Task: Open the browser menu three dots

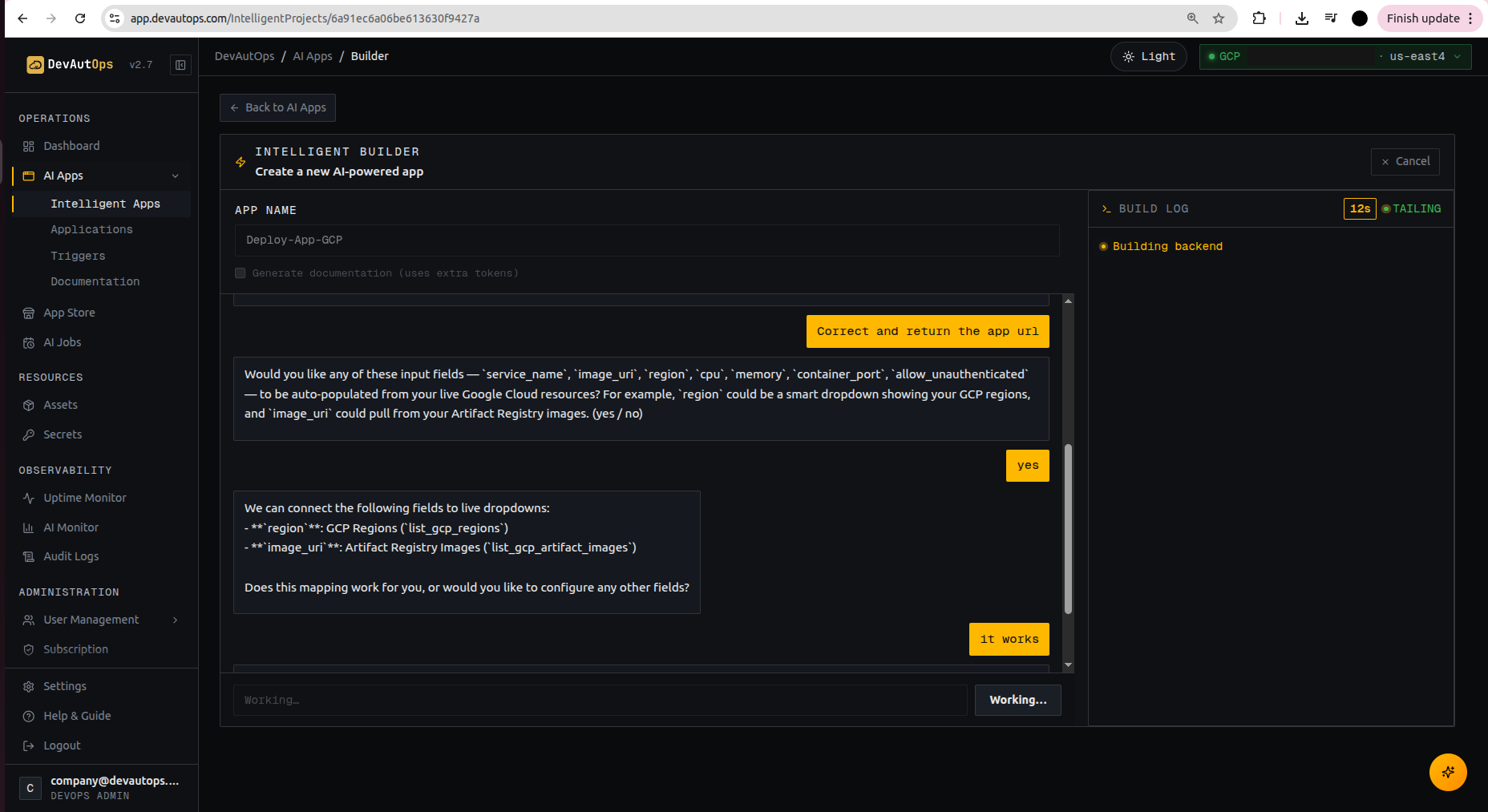Action: tap(1470, 18)
